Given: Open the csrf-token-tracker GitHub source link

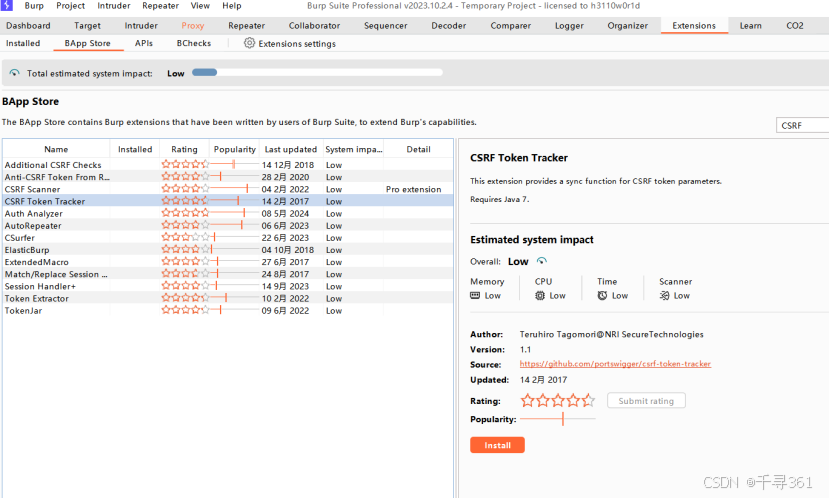Looking at the screenshot, I should pyautogui.click(x=615, y=364).
